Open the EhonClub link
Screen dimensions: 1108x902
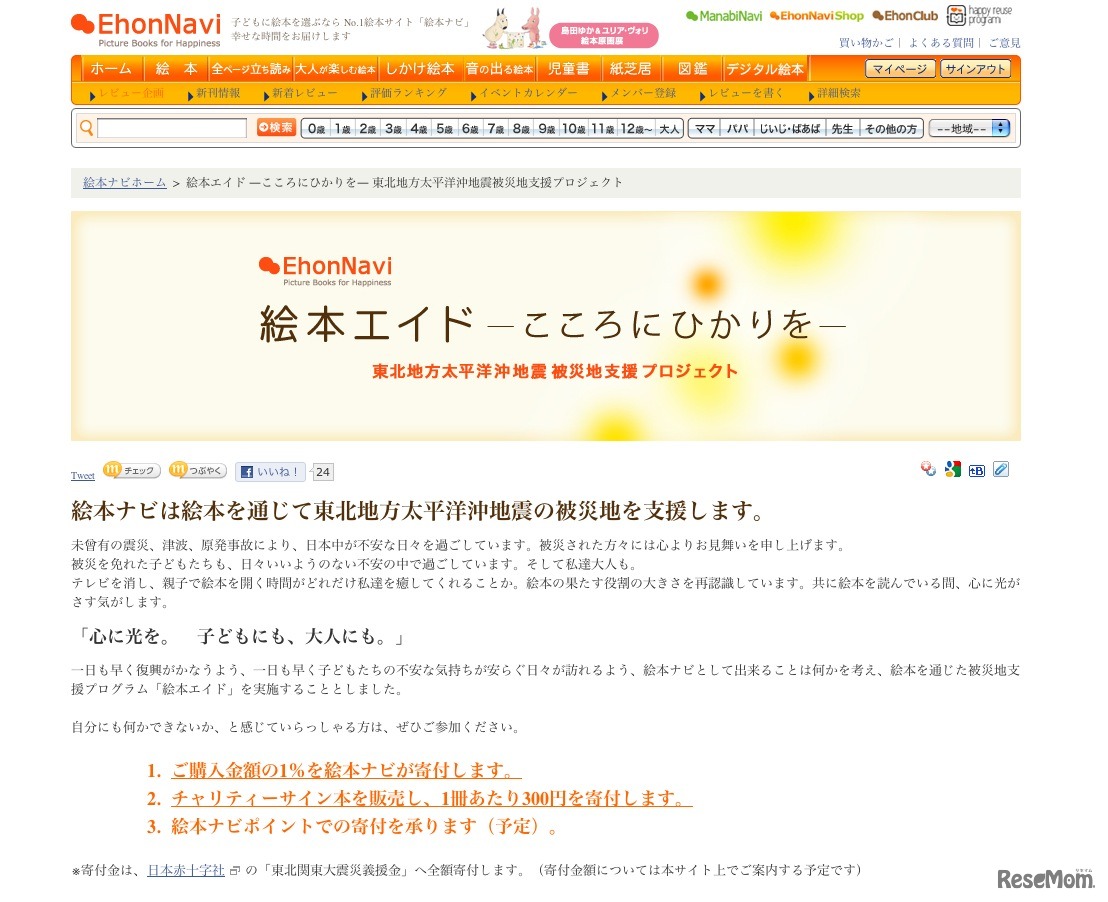point(905,16)
